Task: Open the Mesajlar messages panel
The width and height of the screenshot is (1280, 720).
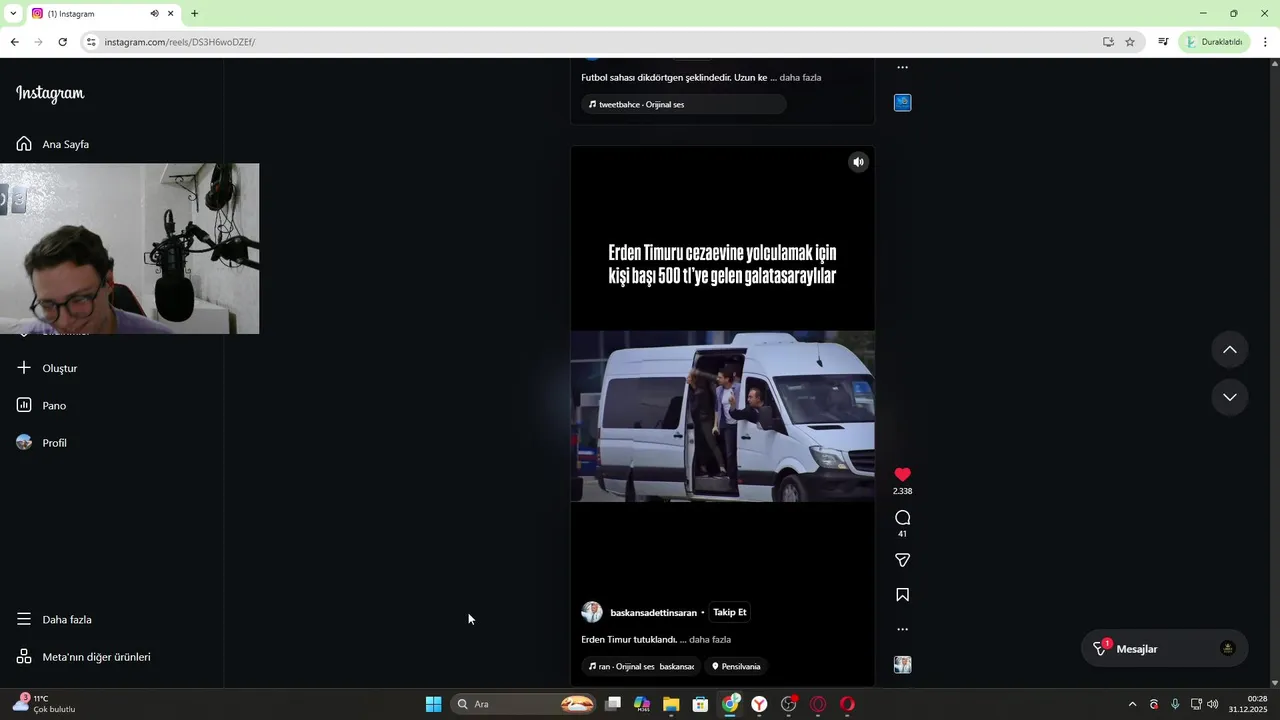Action: [1164, 649]
